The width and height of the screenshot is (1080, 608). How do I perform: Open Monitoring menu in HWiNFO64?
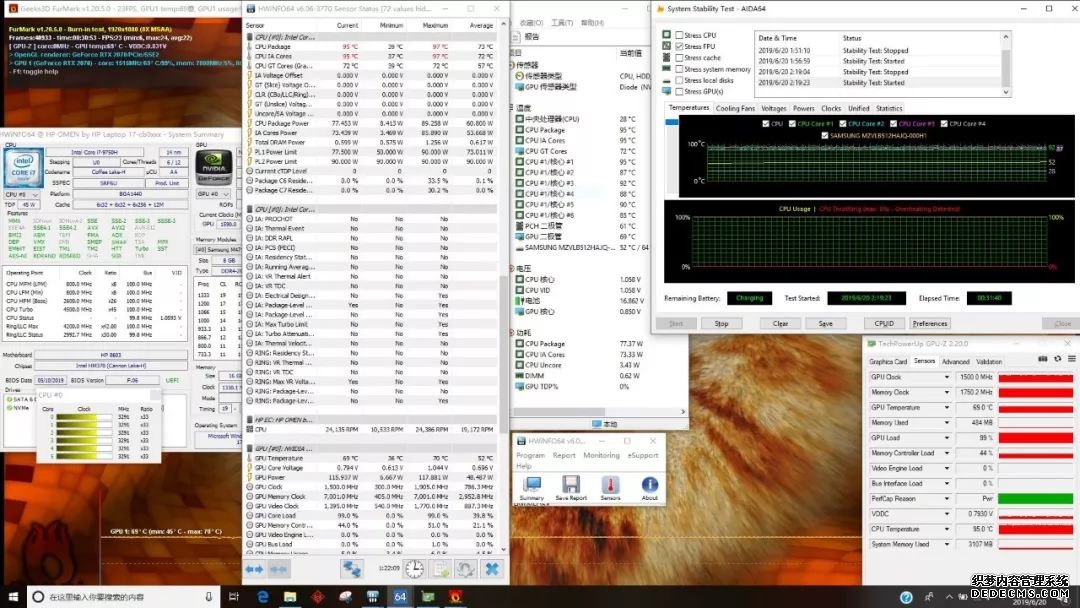pyautogui.click(x=601, y=456)
